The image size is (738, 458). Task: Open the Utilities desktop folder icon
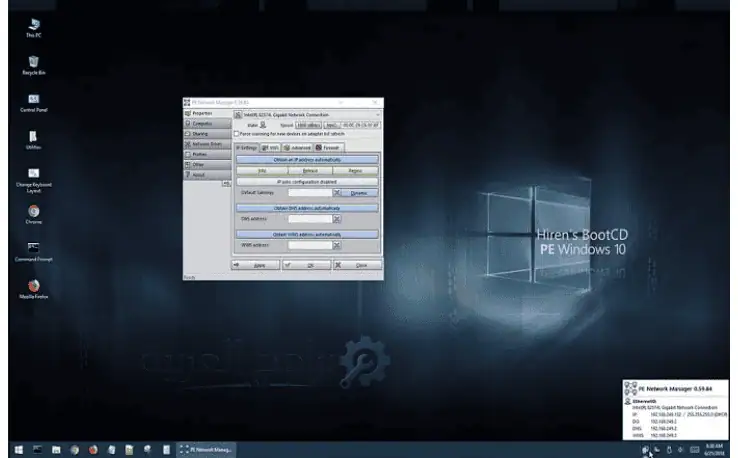click(x=33, y=140)
